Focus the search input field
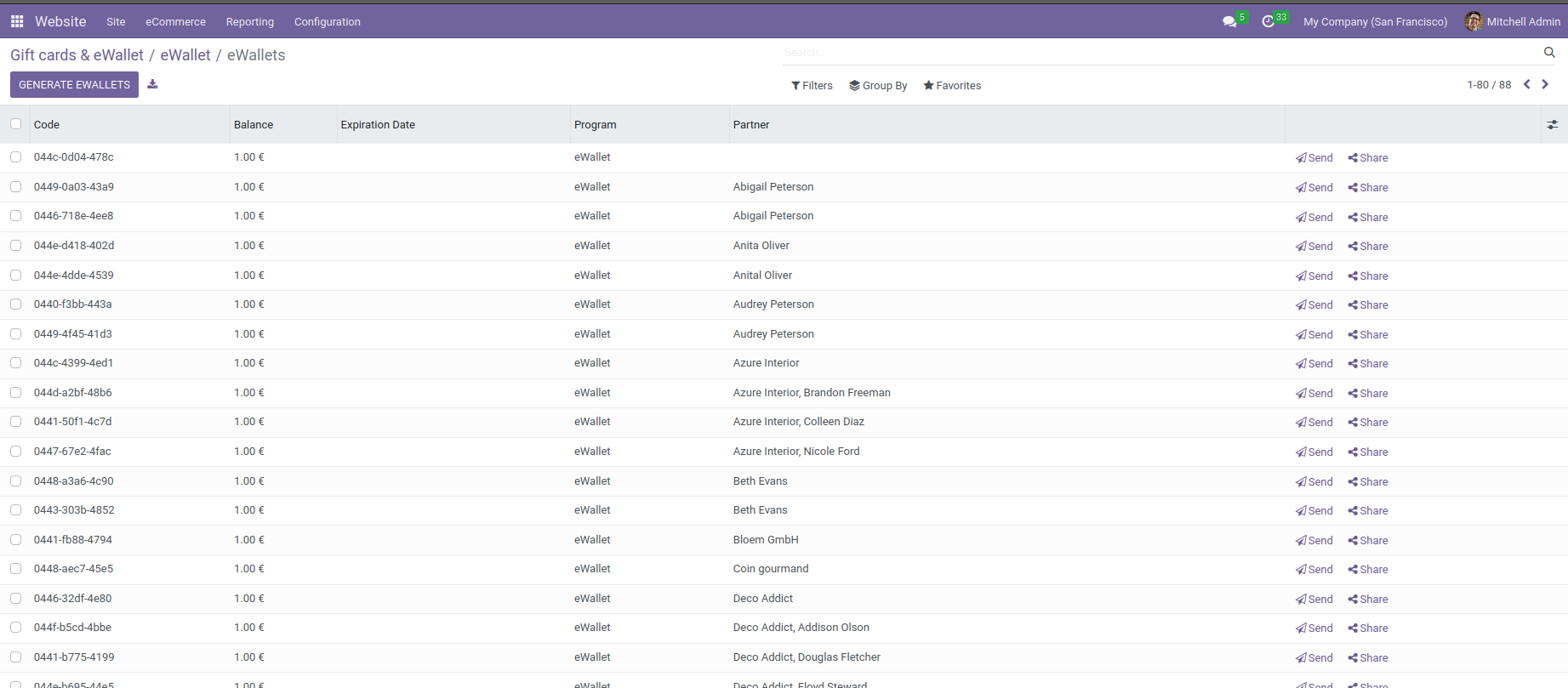1568x688 pixels. point(1161,53)
